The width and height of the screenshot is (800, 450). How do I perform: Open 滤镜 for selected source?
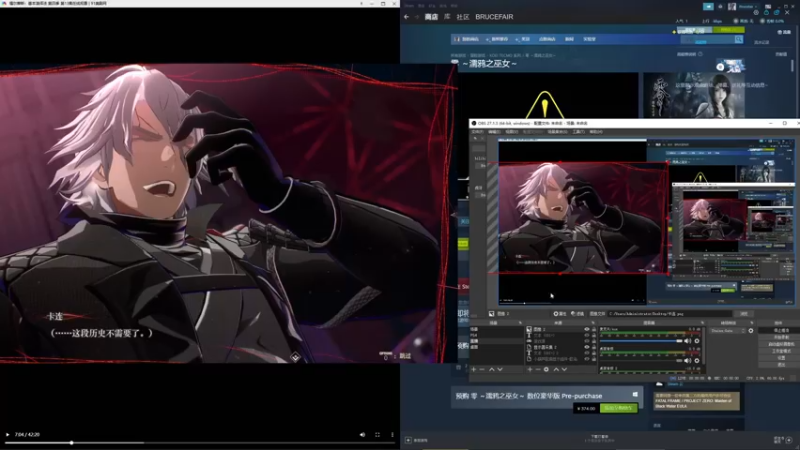tap(578, 314)
